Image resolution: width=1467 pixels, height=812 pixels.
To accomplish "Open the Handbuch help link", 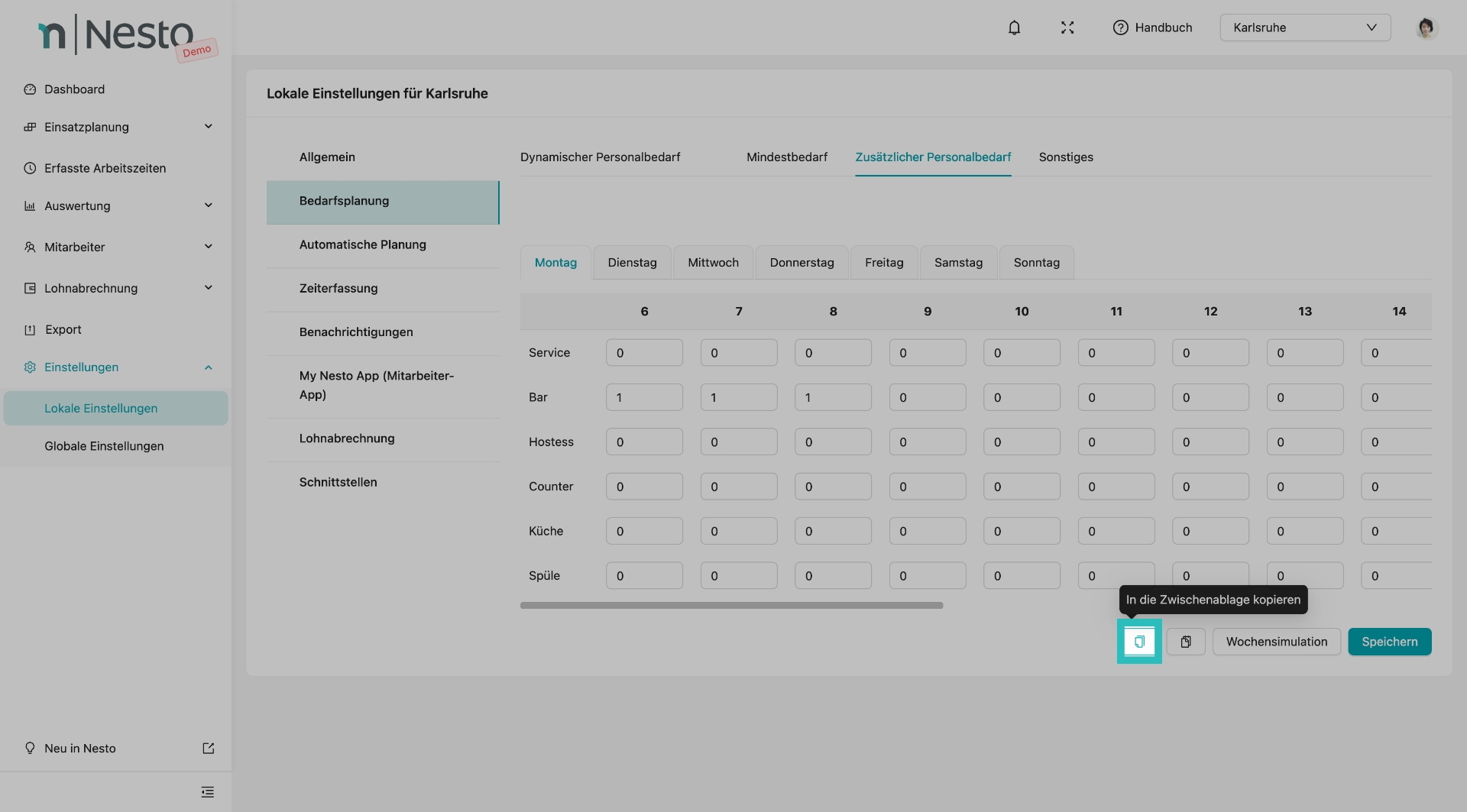I will click(1152, 27).
